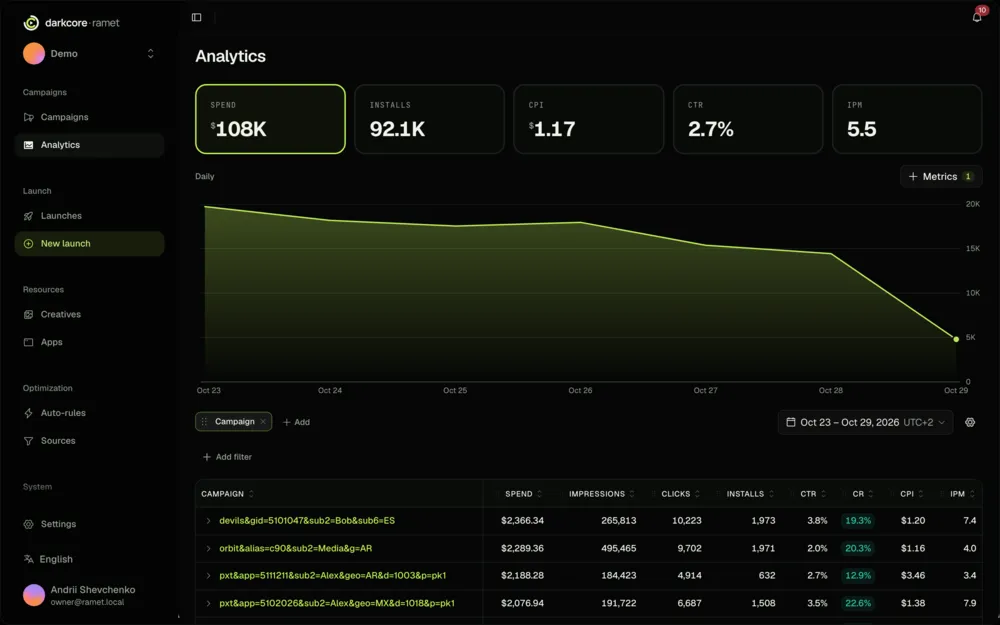Open Creatives resources page
The width and height of the screenshot is (1000, 625).
click(x=89, y=314)
